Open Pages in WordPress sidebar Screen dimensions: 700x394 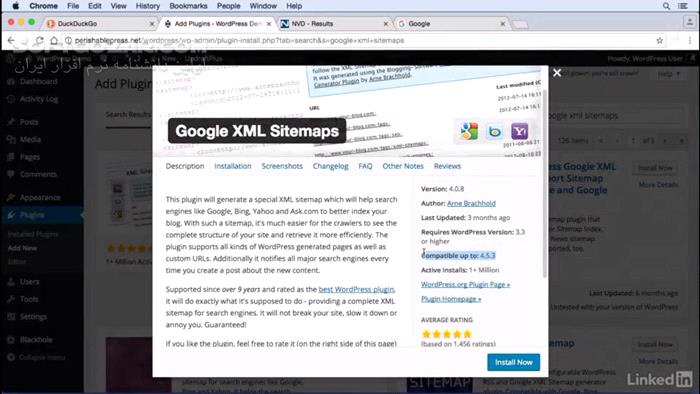click(29, 157)
